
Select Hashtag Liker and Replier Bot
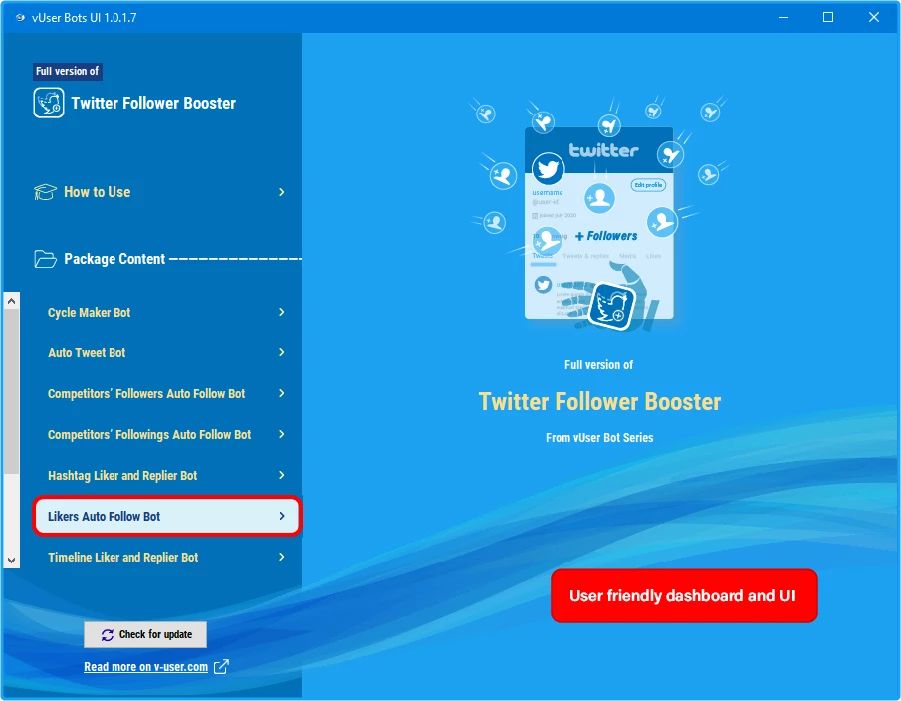click(167, 476)
